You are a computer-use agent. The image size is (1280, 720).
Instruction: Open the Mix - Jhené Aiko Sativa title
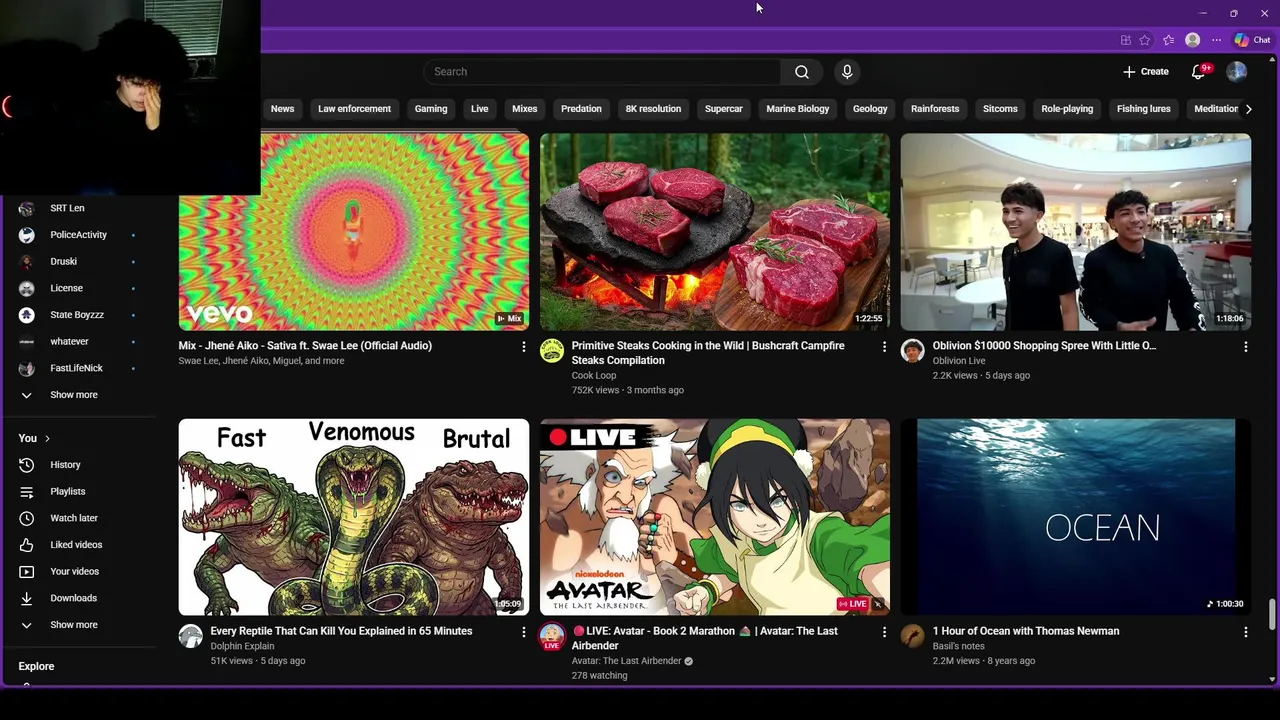305,346
